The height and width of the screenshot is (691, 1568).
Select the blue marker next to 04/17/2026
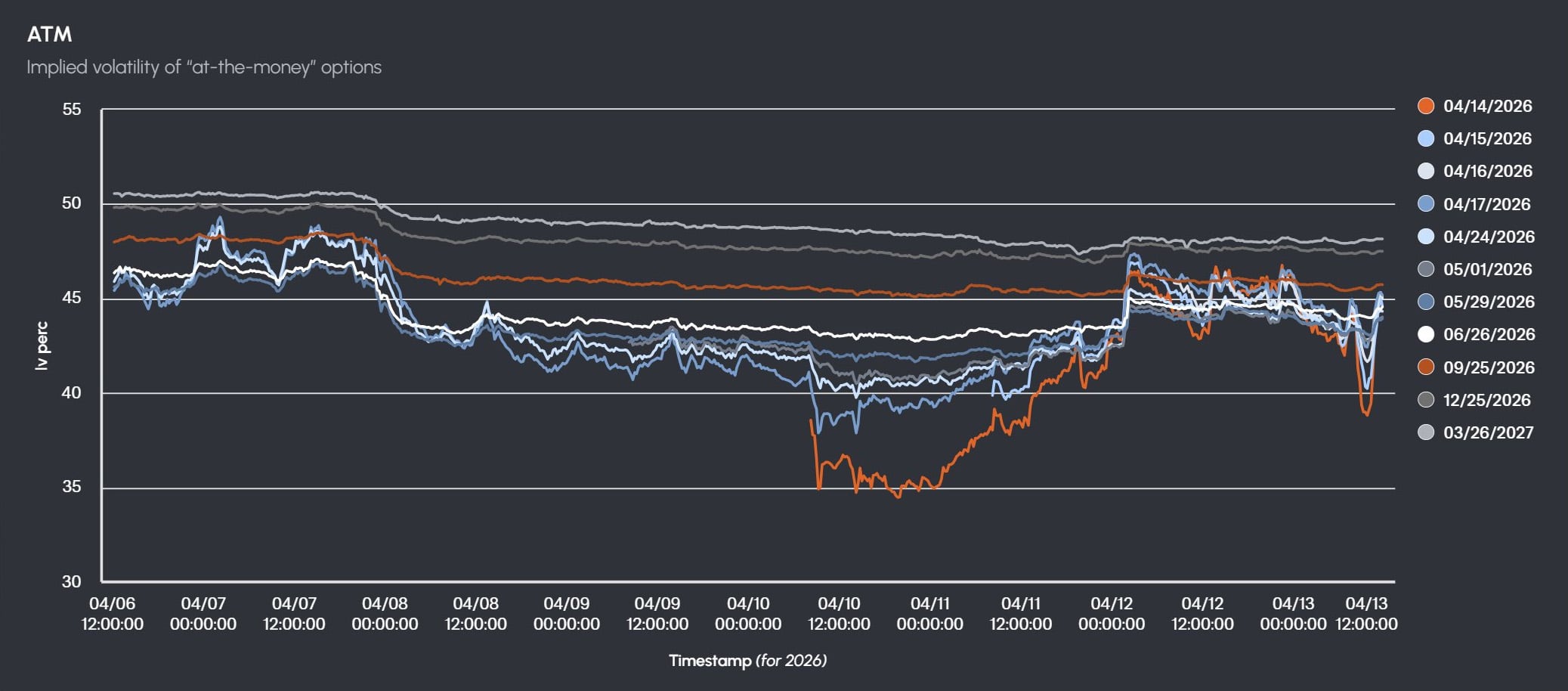1426,204
